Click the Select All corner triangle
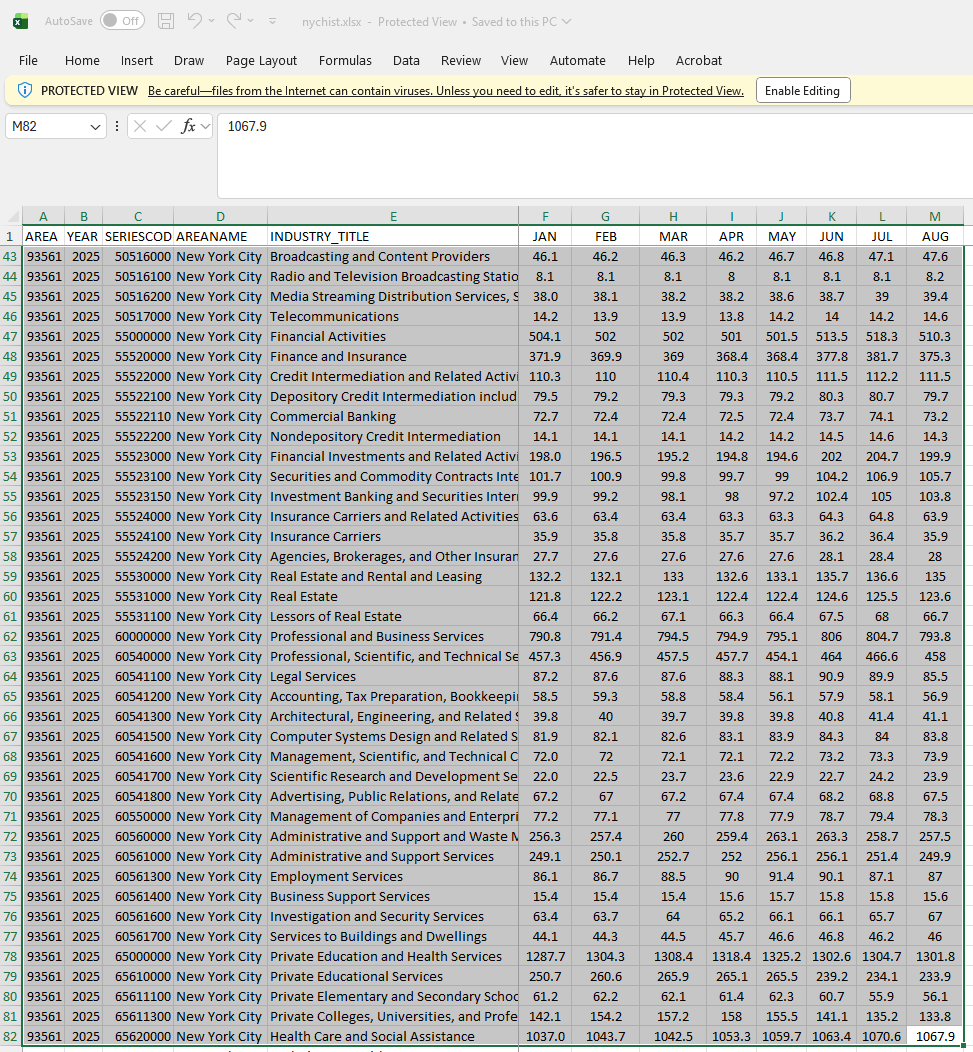The width and height of the screenshot is (973, 1052). pyautogui.click(x=14, y=217)
